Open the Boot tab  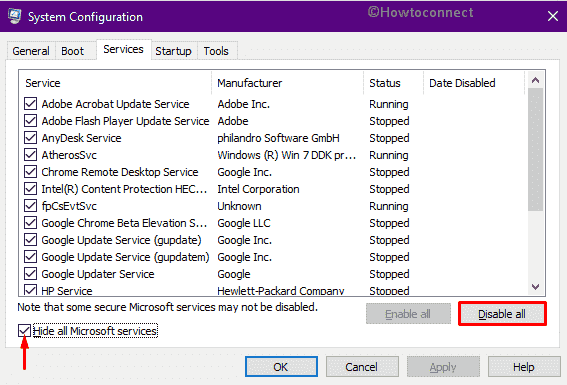(72, 51)
